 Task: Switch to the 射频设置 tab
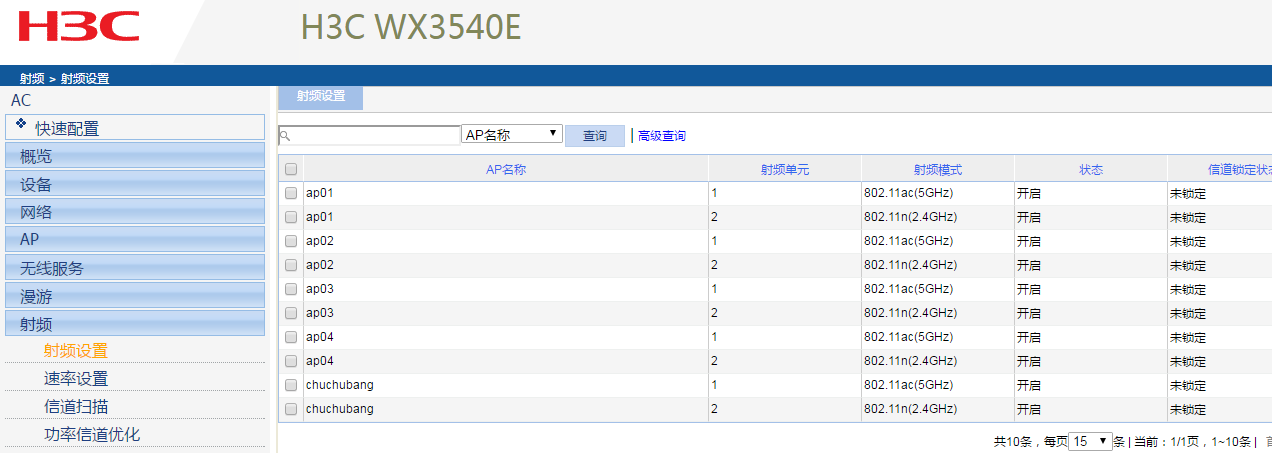point(320,97)
